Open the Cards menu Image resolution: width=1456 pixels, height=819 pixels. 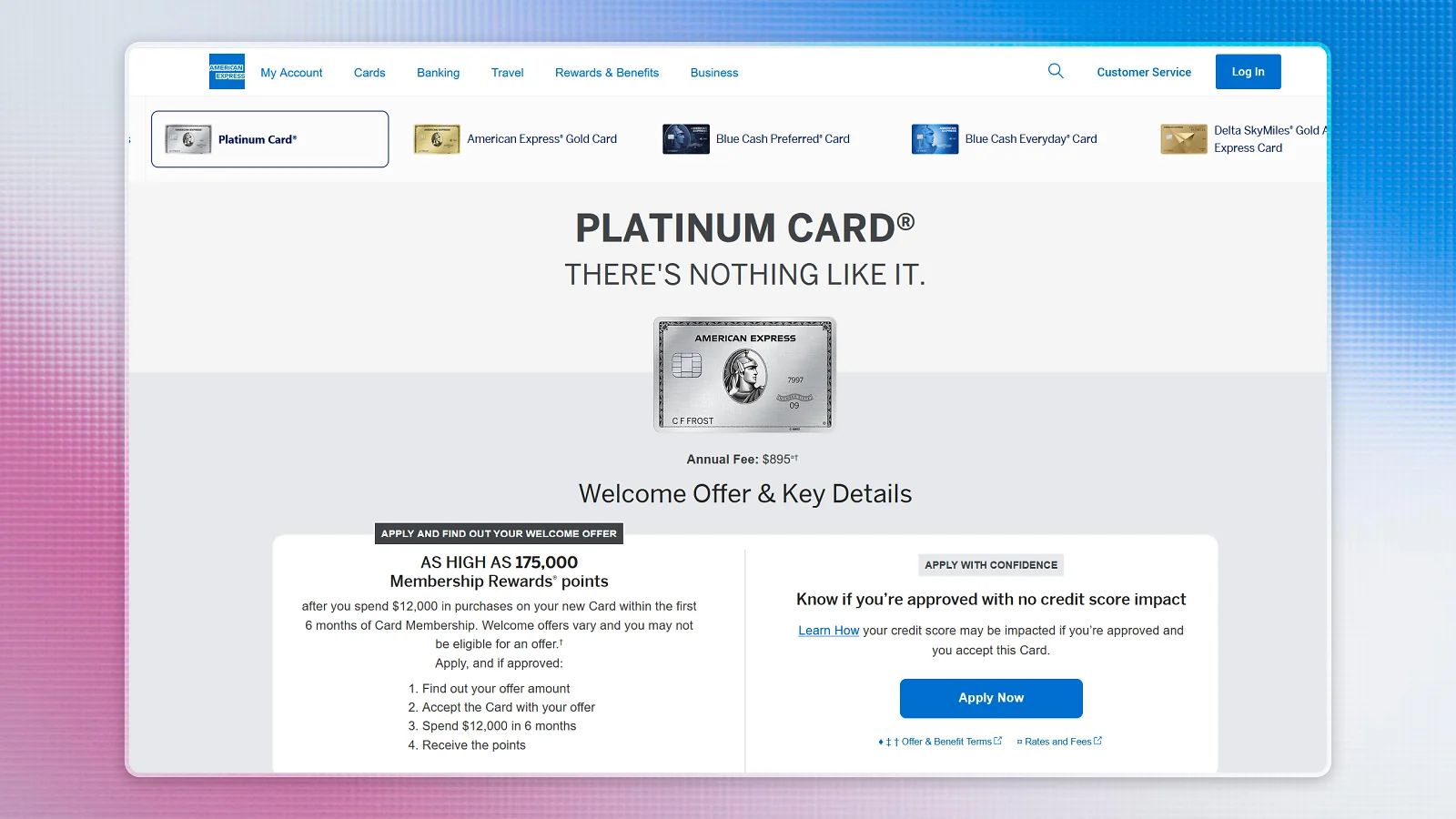369,73
